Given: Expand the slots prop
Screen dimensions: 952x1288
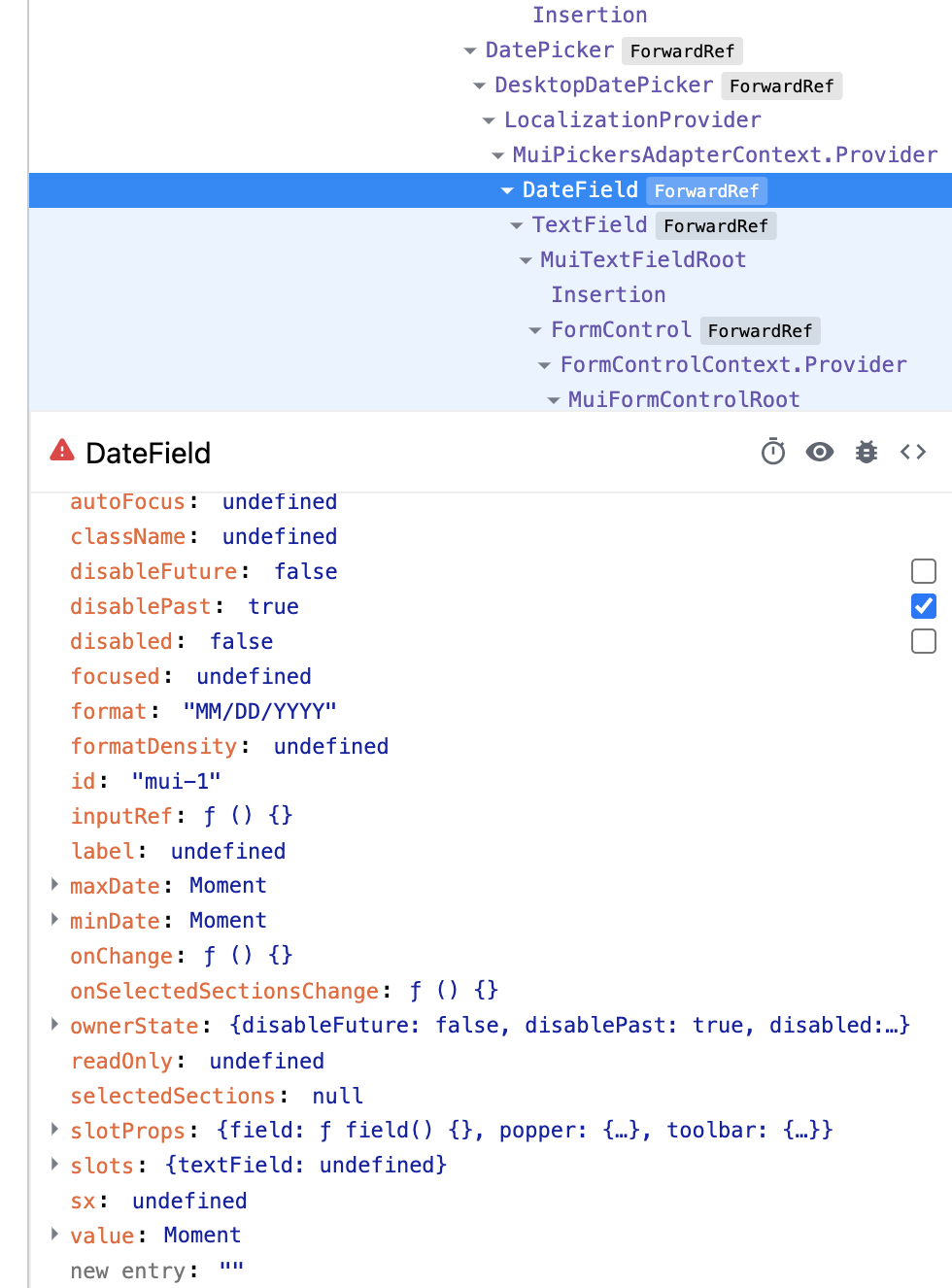Looking at the screenshot, I should (54, 1164).
